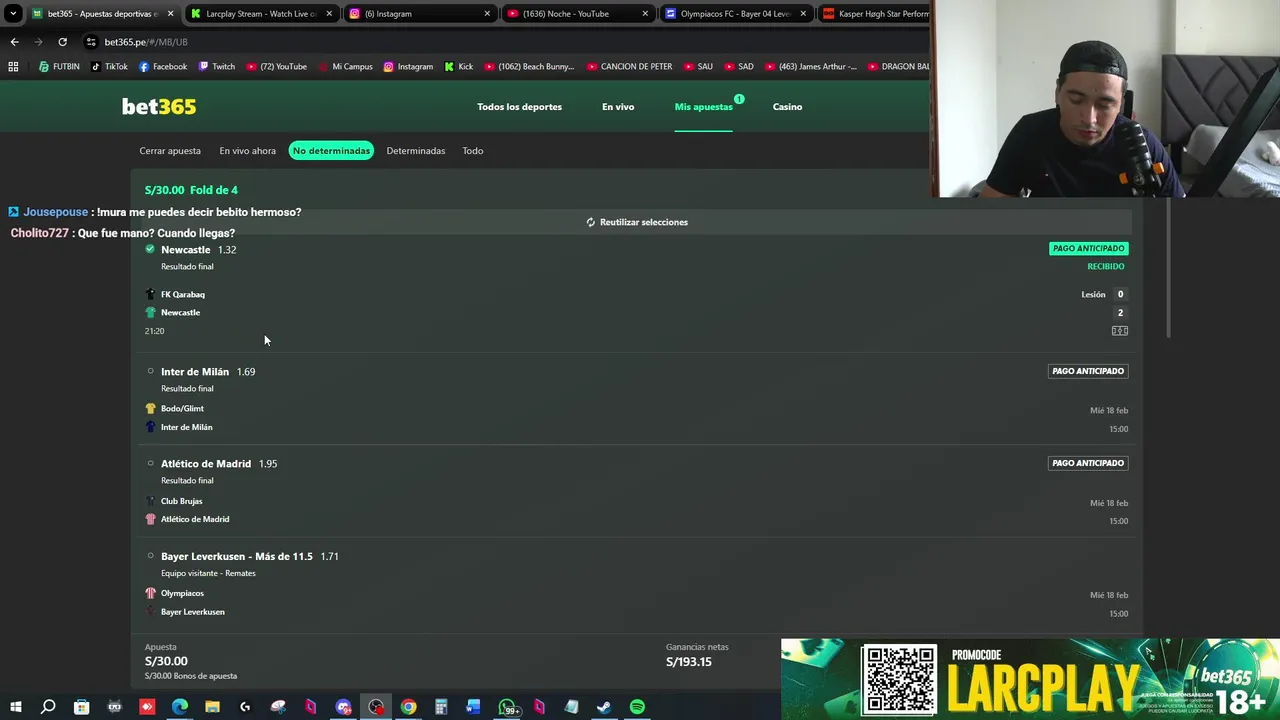Open Todos los deportes menu
Viewport: 1280px width, 720px height.
(x=519, y=107)
